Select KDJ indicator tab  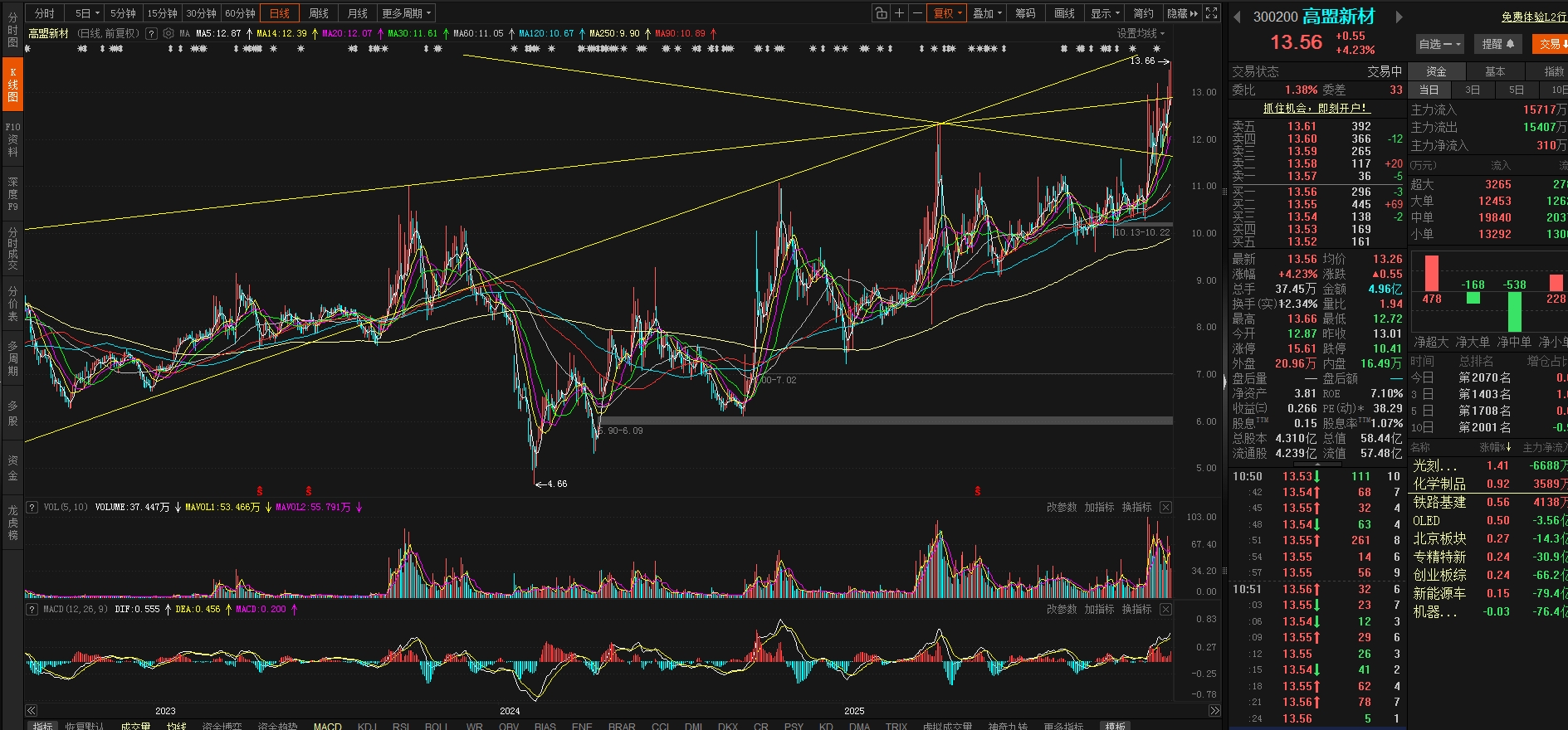[367, 726]
